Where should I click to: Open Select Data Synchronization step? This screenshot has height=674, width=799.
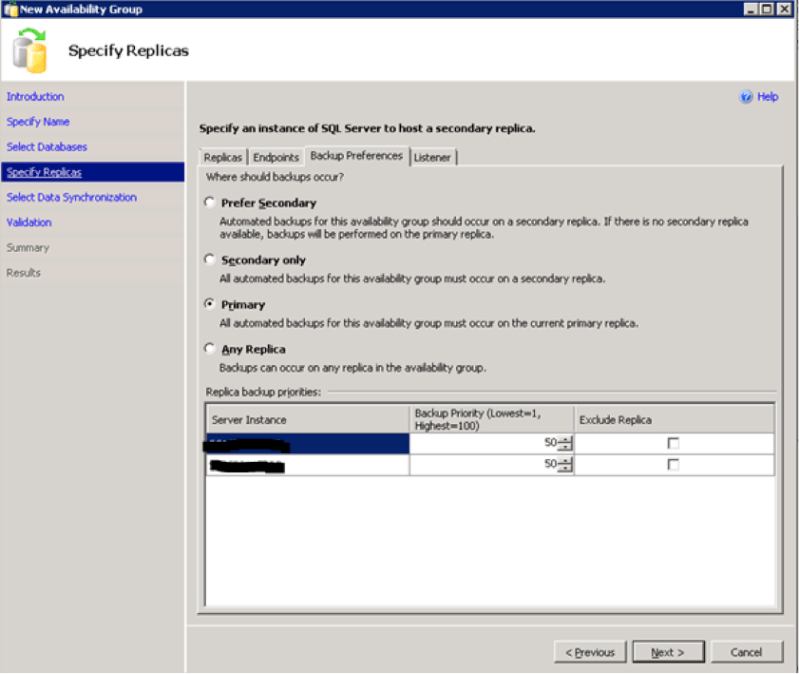pos(71,197)
